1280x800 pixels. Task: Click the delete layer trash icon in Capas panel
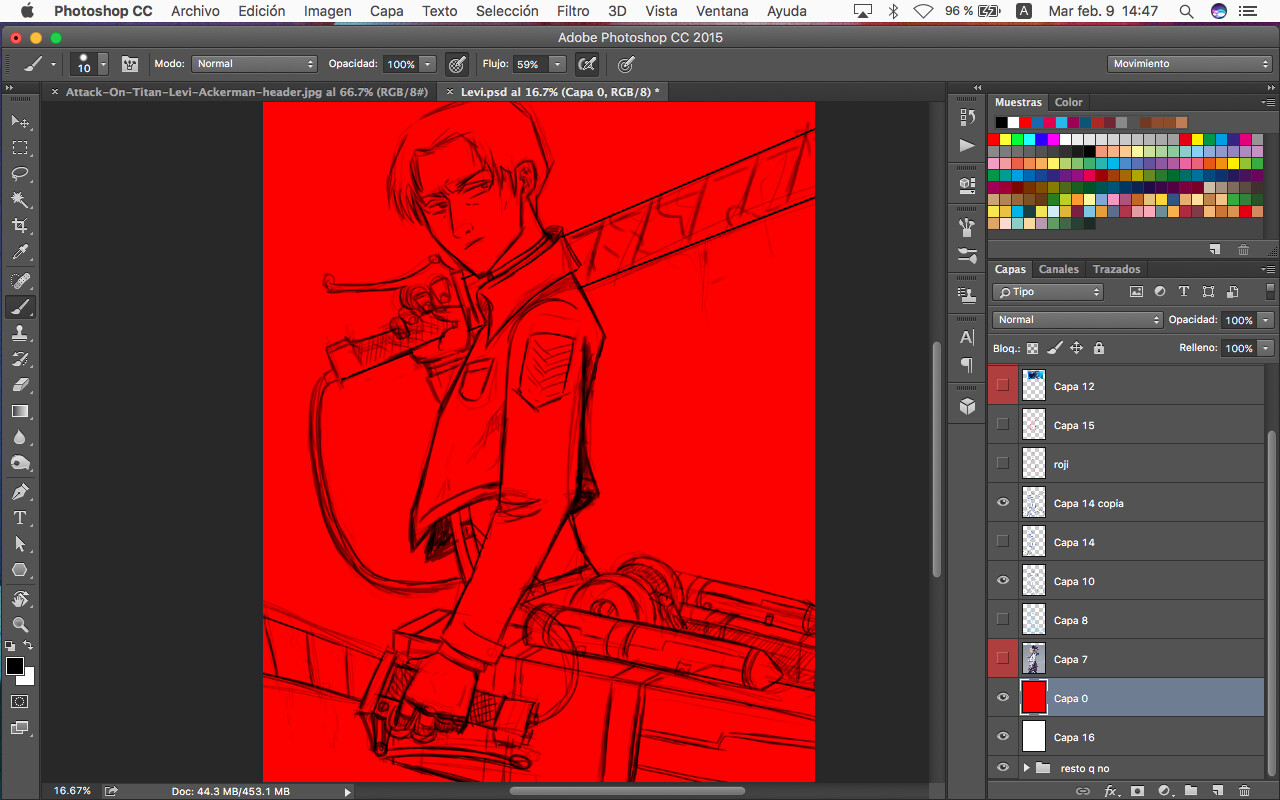point(1244,790)
